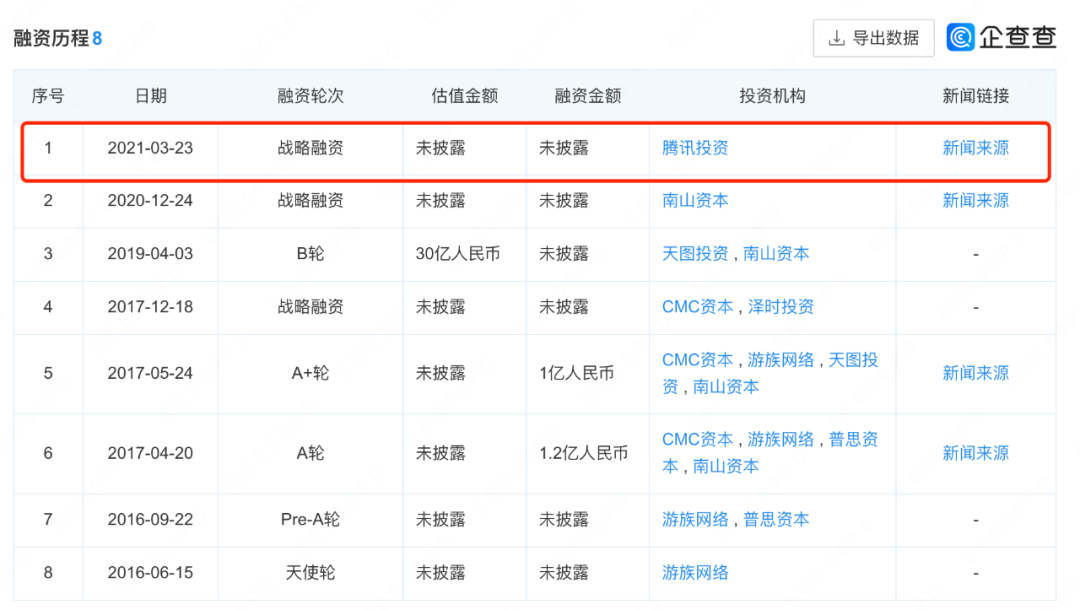Select the date cell 2021-03-23

point(150,148)
